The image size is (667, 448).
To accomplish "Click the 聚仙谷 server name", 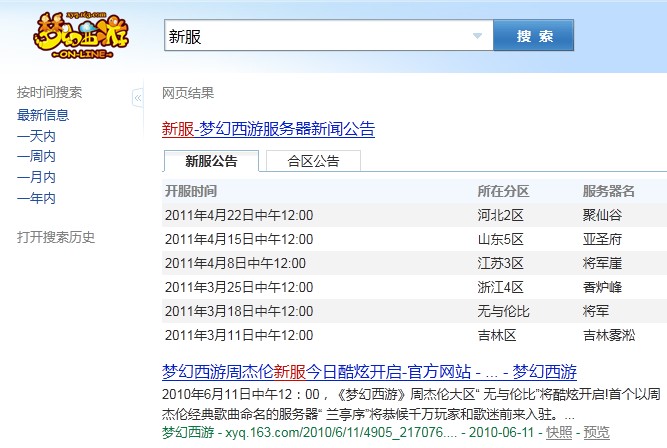I will [602, 215].
